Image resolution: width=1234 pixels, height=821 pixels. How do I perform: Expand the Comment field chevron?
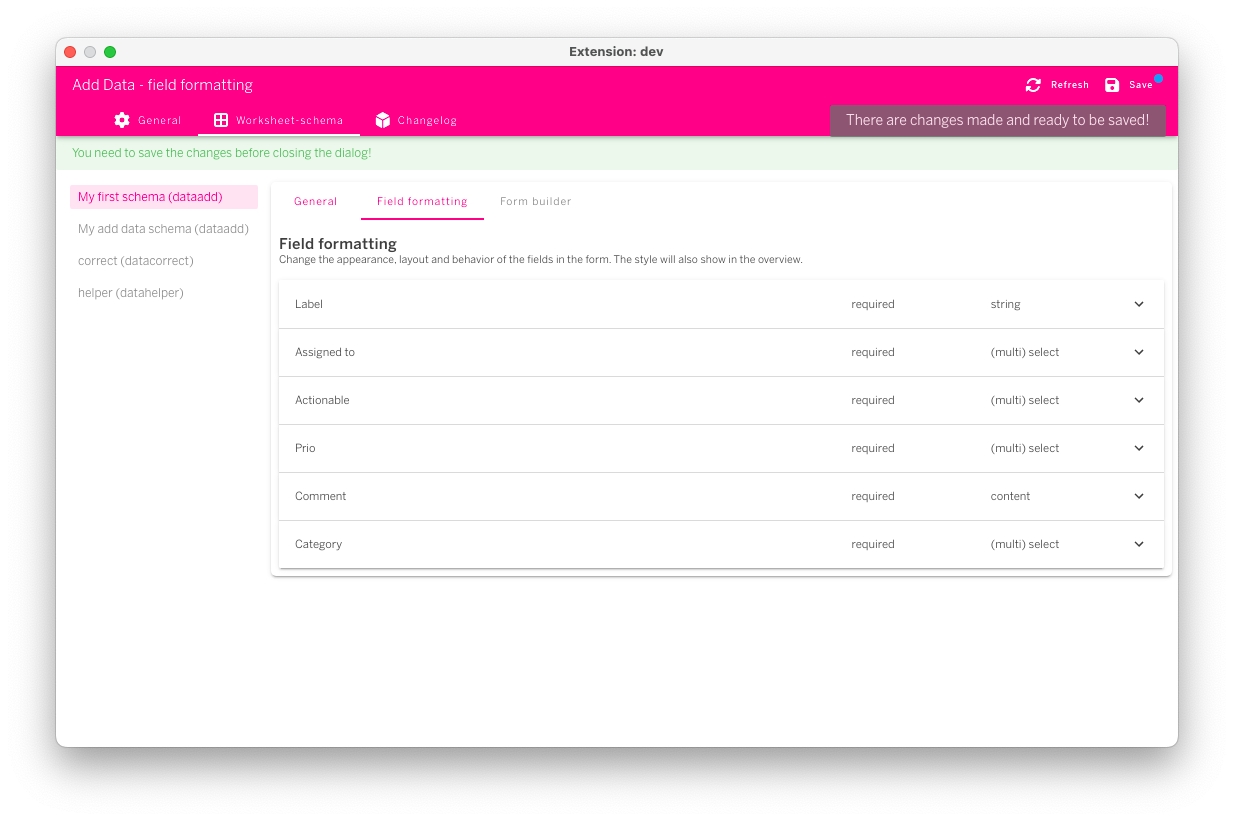coord(1138,496)
